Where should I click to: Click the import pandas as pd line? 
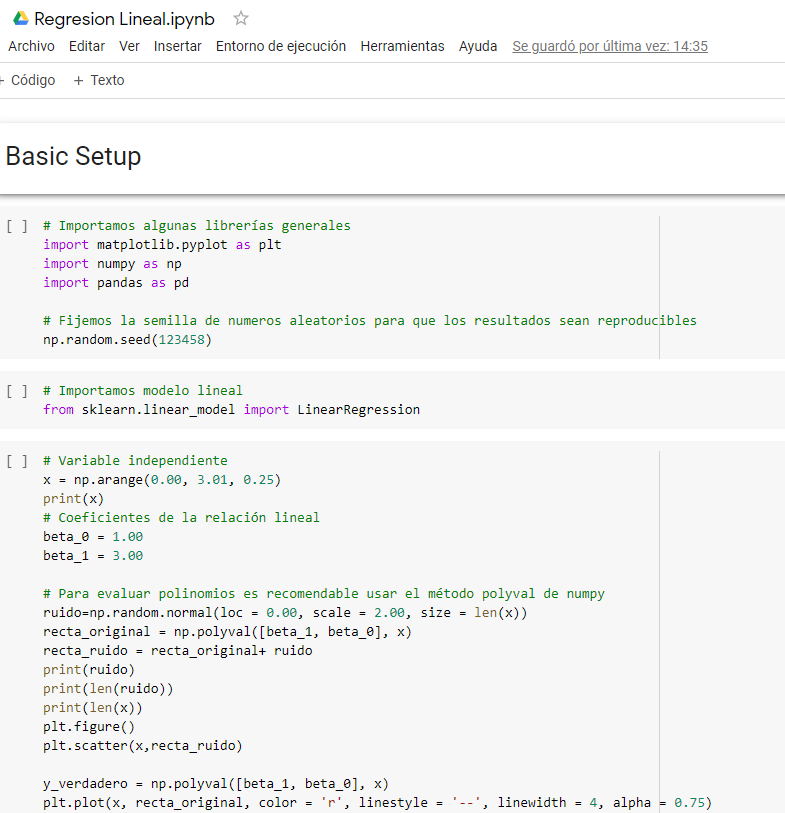coord(116,283)
